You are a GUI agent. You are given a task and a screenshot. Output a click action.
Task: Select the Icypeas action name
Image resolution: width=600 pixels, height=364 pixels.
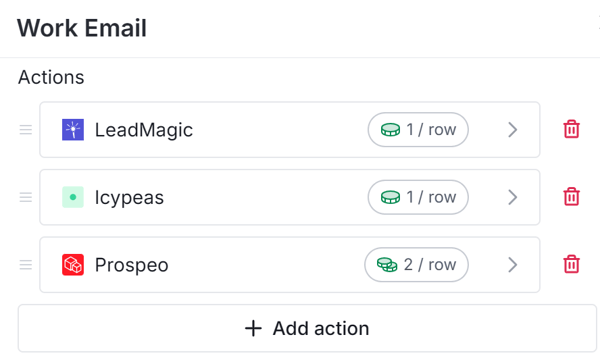(x=129, y=198)
